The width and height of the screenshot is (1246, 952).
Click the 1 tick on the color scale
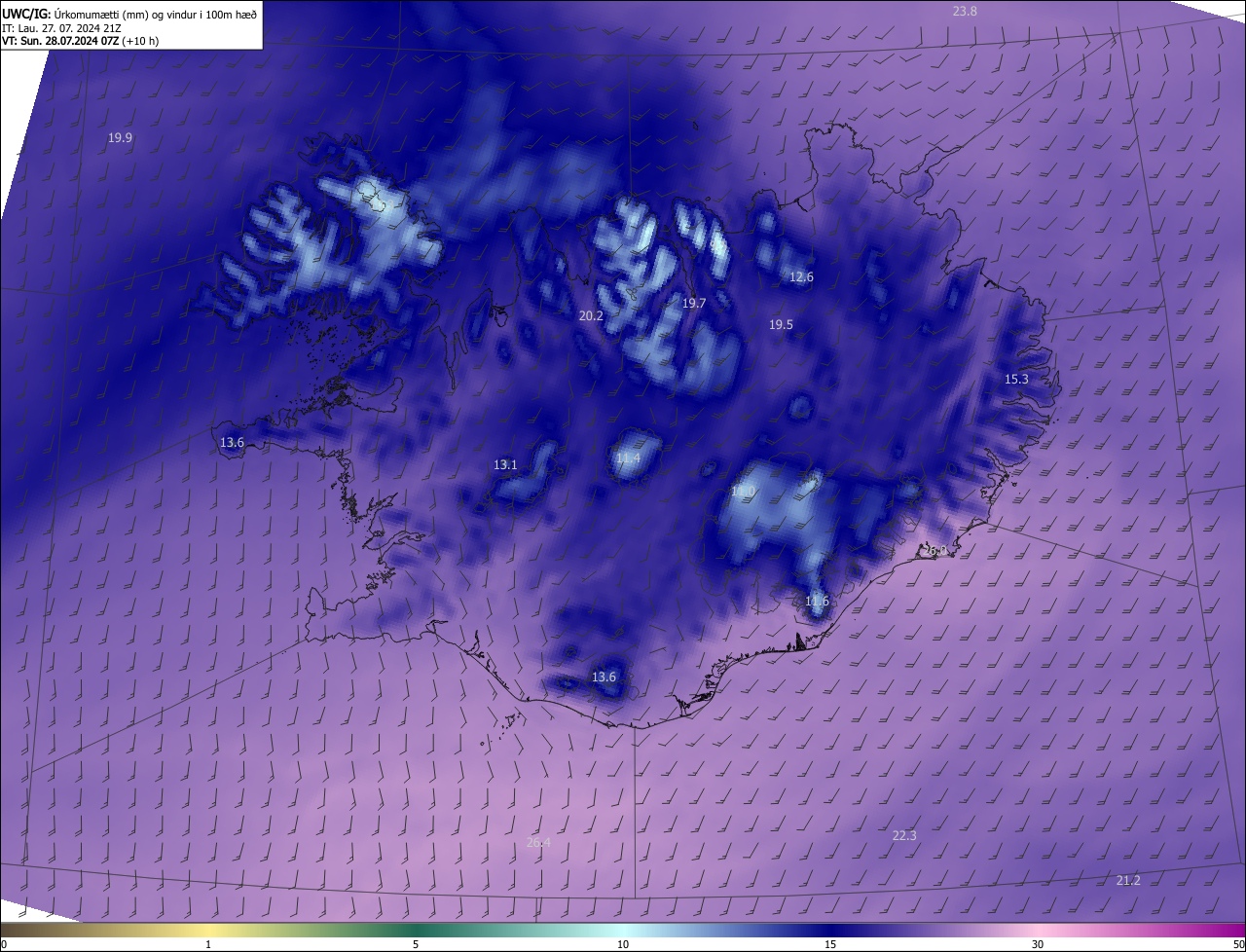coord(208,944)
